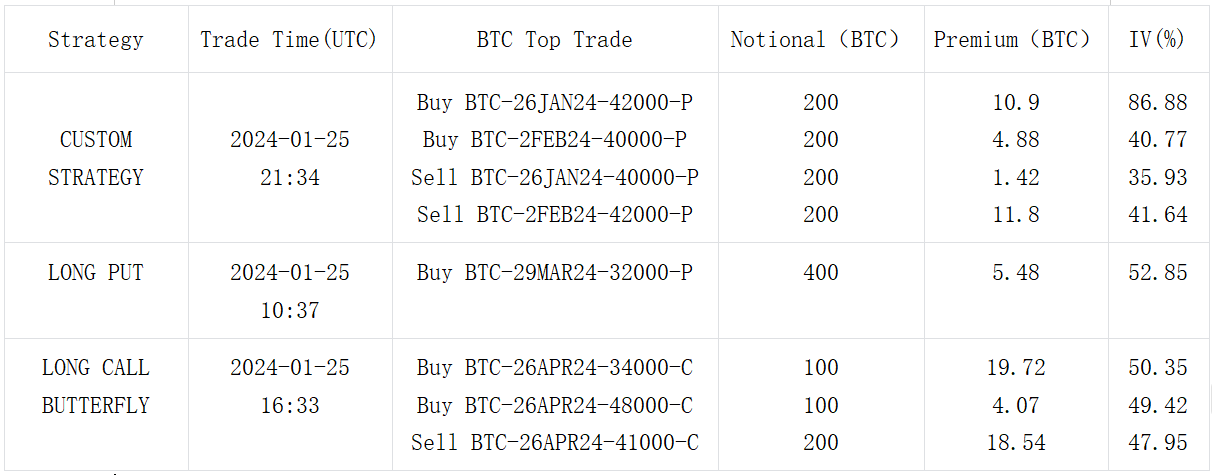Select the LONG PUT strategy cell
Image resolution: width=1212 pixels, height=475 pixels.
[x=96, y=272]
